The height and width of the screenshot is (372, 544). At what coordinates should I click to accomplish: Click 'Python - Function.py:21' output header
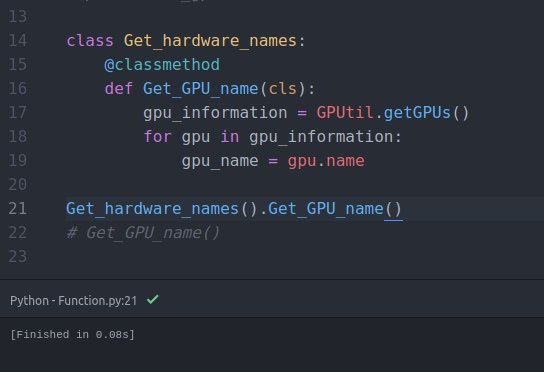(74, 301)
